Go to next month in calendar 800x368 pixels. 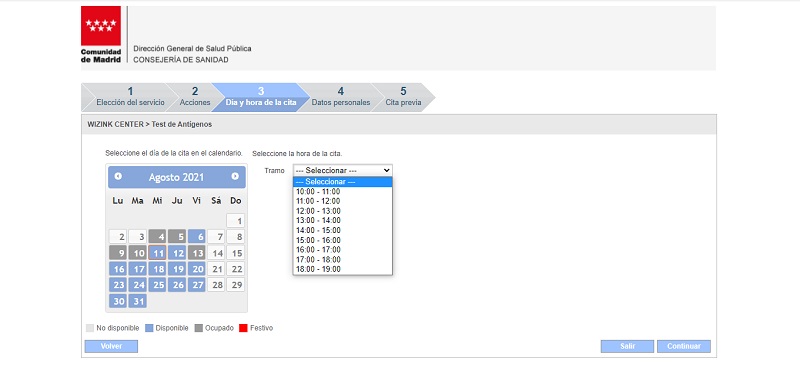point(235,176)
